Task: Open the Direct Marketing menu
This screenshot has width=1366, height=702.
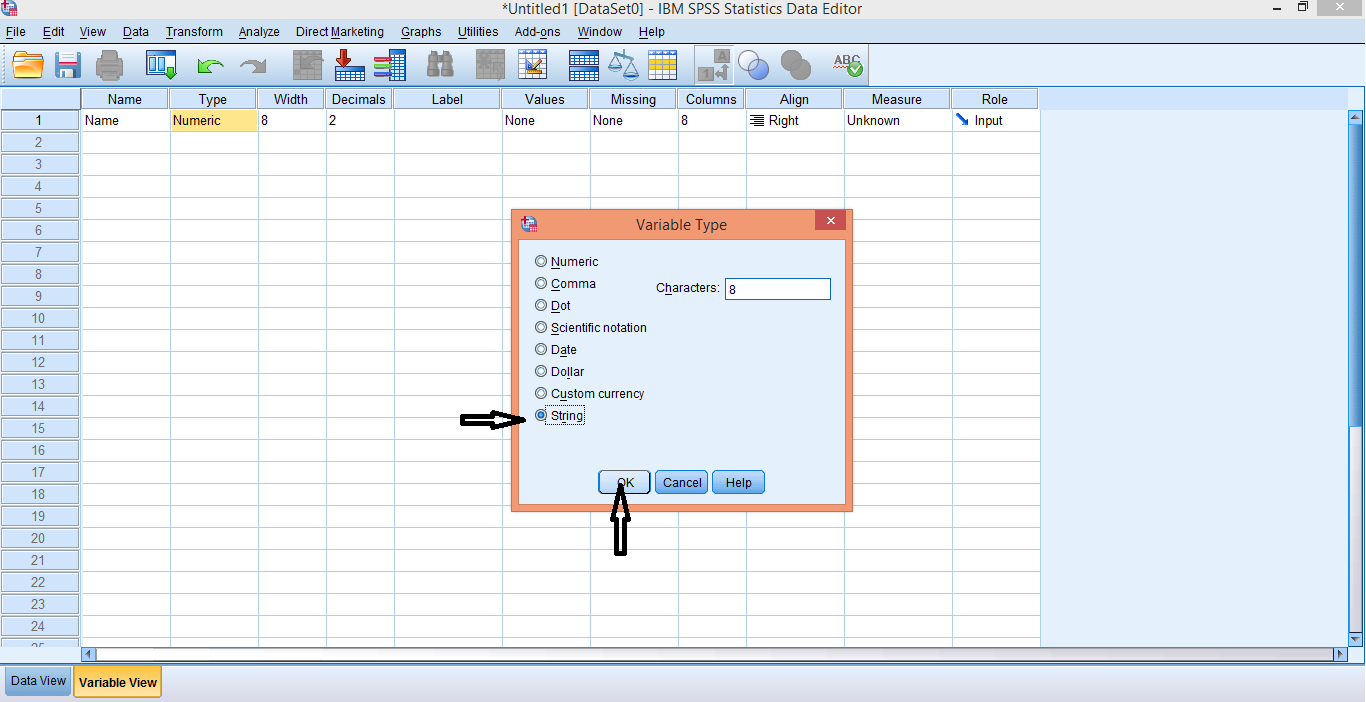Action: (x=339, y=31)
